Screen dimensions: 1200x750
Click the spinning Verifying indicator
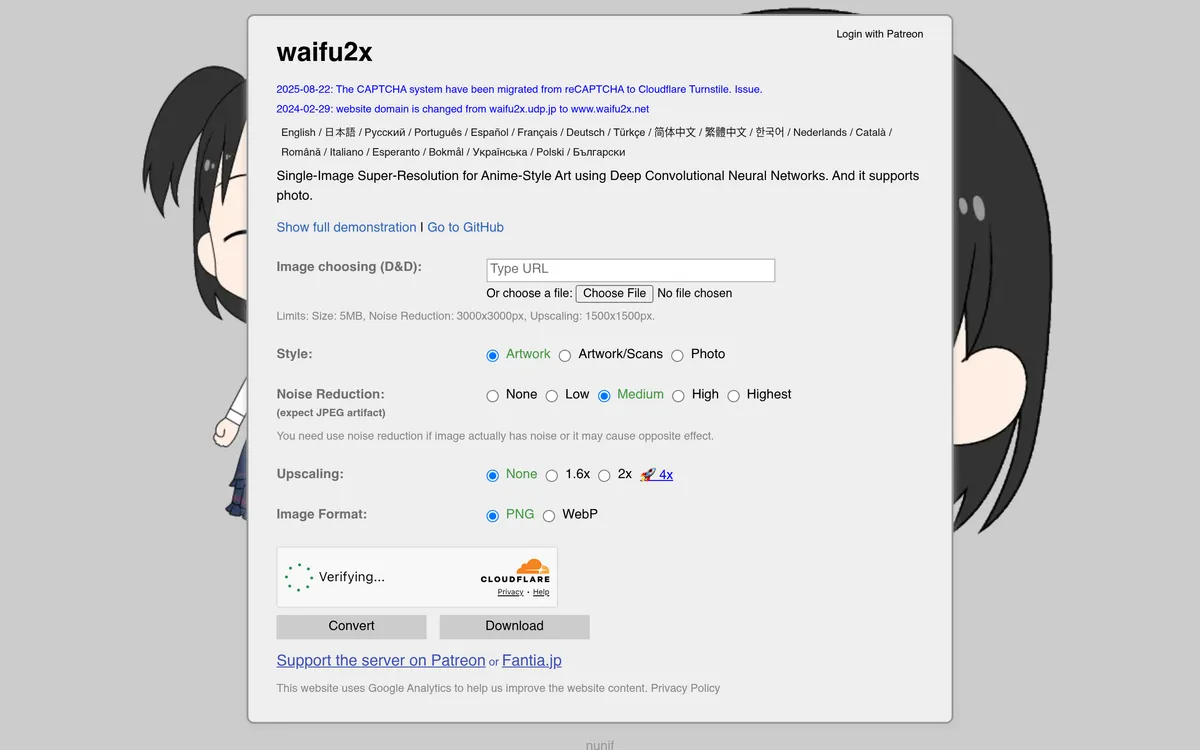[x=299, y=577]
